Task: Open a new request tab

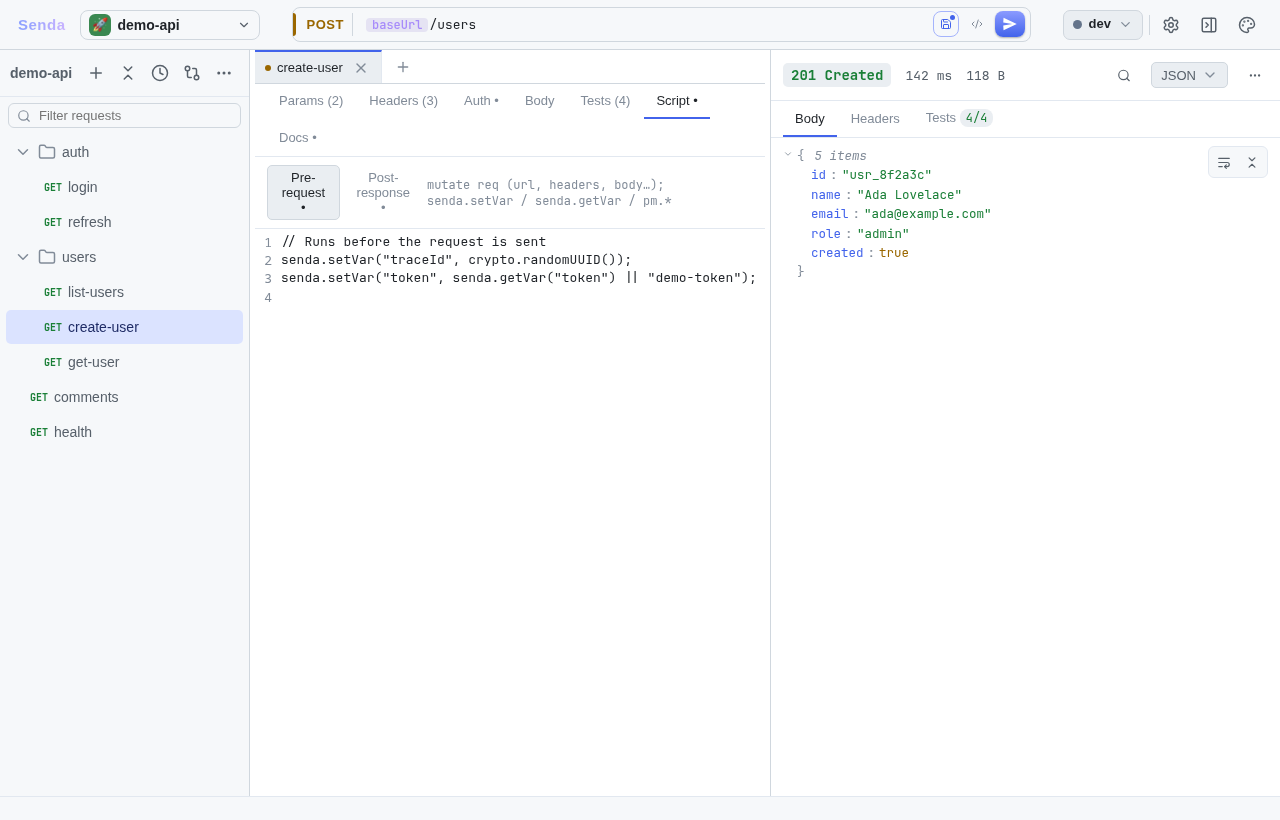Action: coord(403,67)
